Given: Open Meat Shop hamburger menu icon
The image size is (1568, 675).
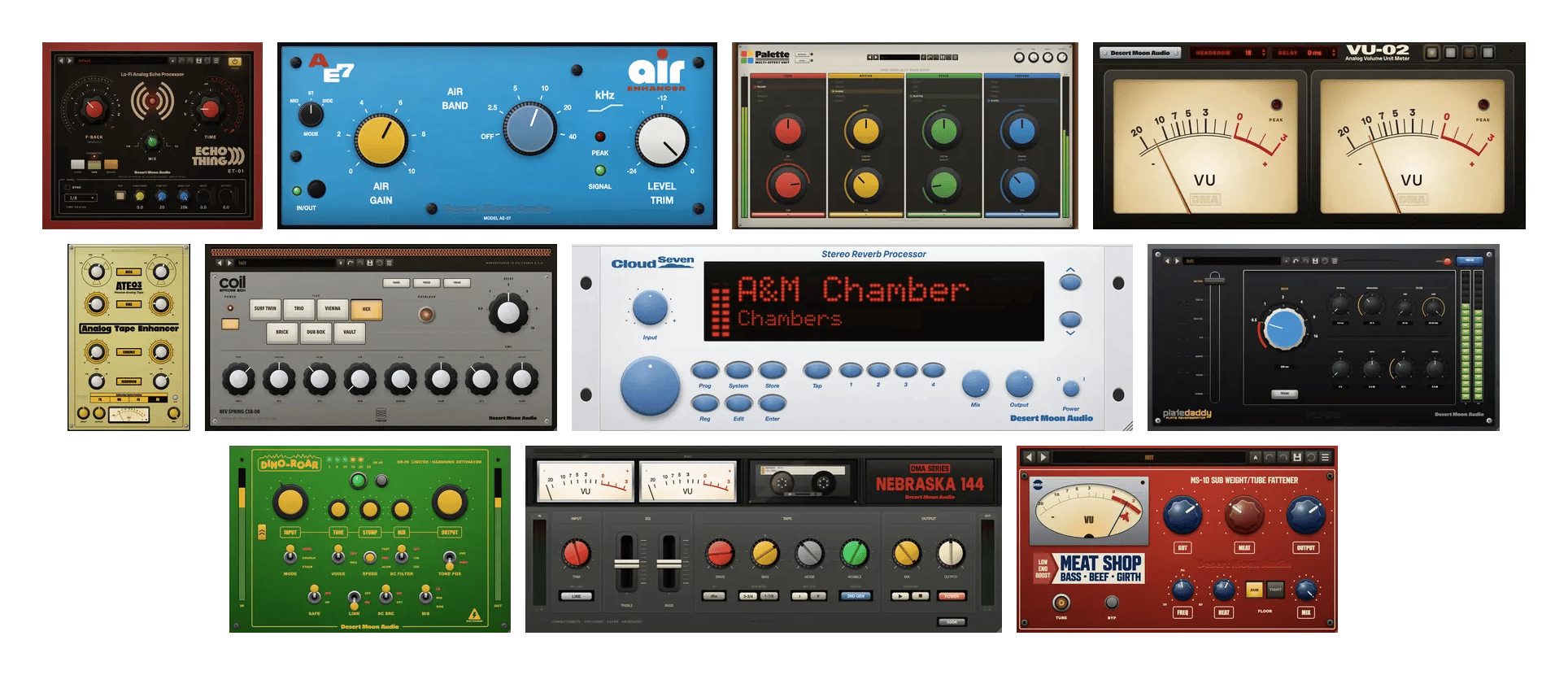Looking at the screenshot, I should 1326,457.
